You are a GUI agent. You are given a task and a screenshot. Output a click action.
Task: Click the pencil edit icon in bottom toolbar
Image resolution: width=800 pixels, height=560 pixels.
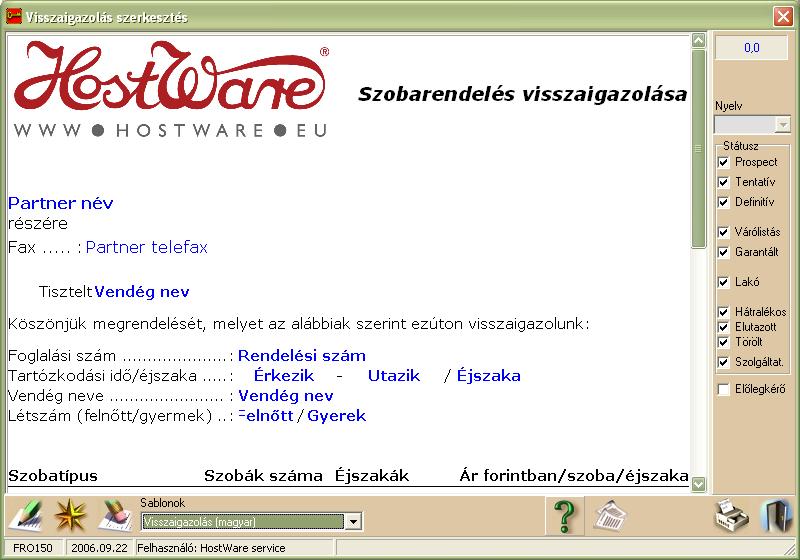[25, 516]
